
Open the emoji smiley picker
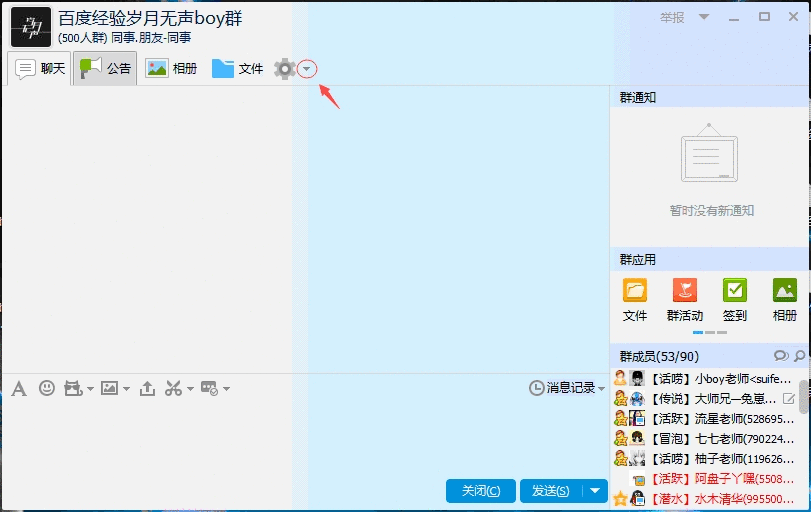[47, 388]
